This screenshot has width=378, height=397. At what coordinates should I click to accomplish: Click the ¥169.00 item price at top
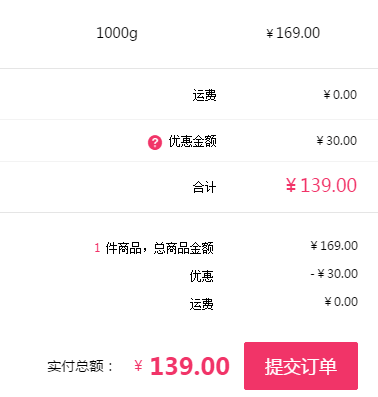[293, 33]
